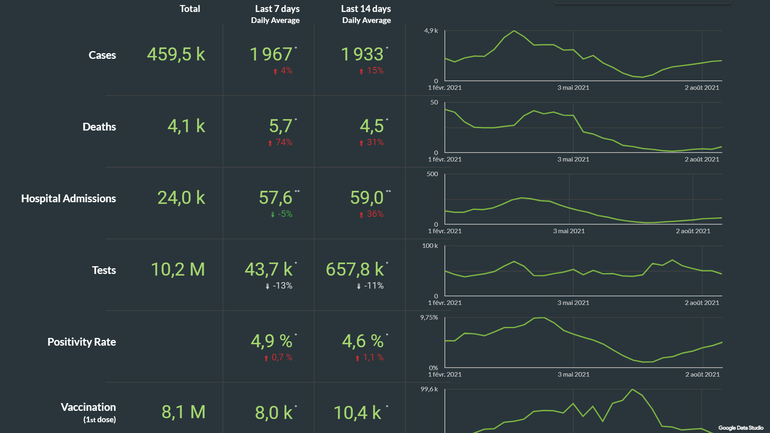
Task: Open the Google Data Studio link
Action: (x=741, y=427)
